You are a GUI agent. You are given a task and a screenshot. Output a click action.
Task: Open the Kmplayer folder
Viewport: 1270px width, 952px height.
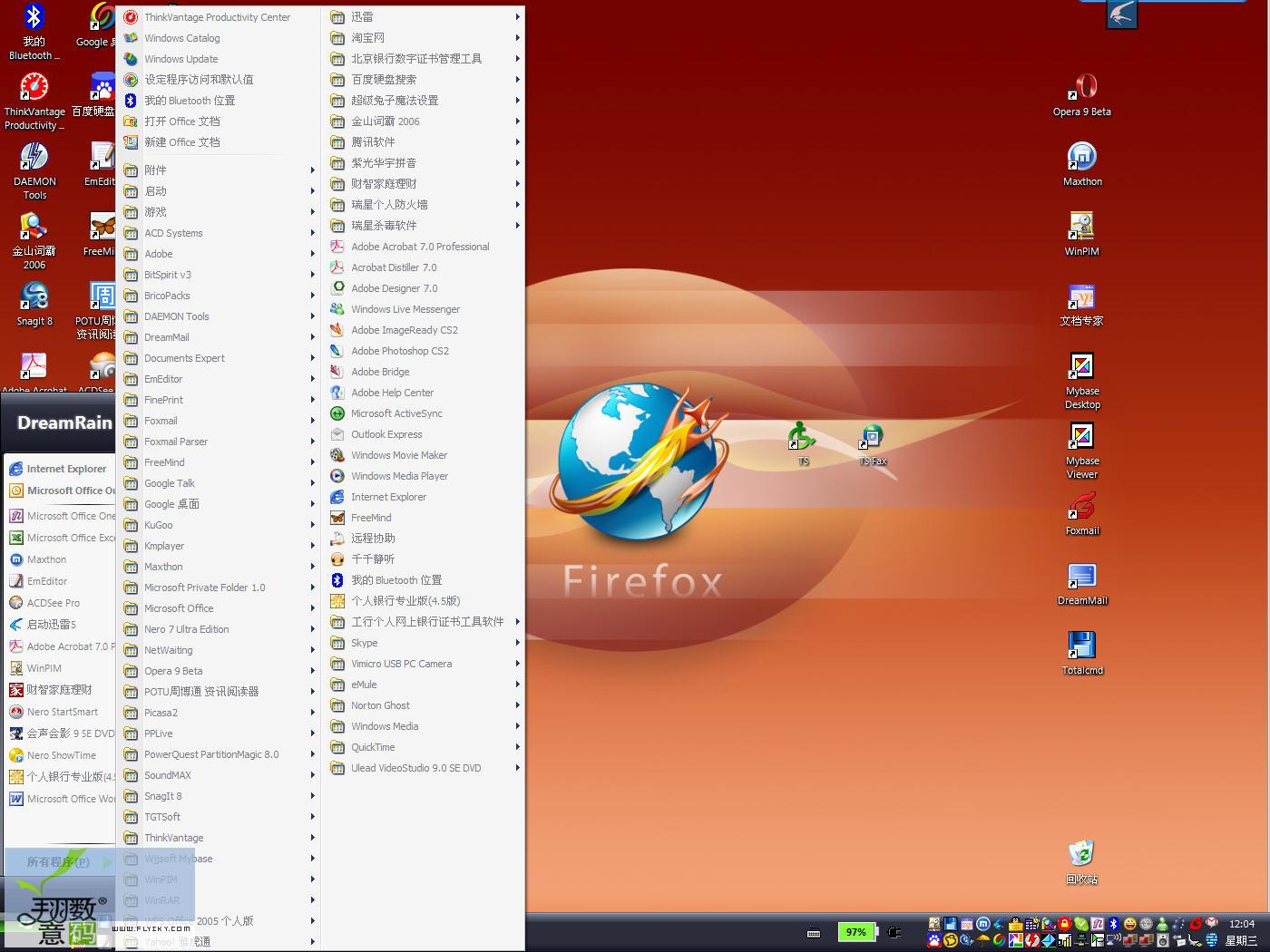tap(219, 546)
